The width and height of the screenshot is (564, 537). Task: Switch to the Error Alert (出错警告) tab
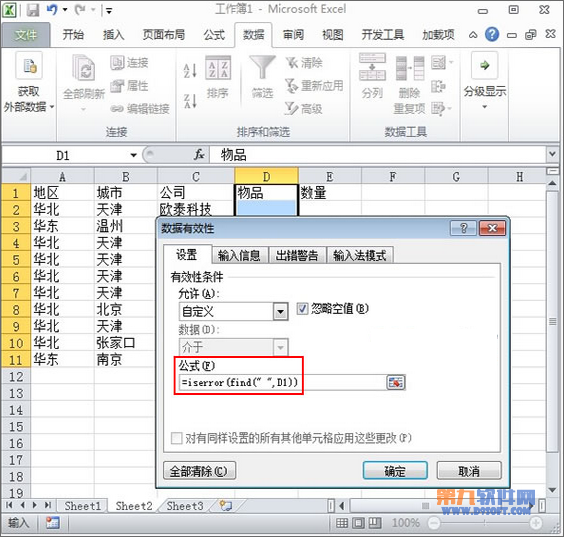297,256
